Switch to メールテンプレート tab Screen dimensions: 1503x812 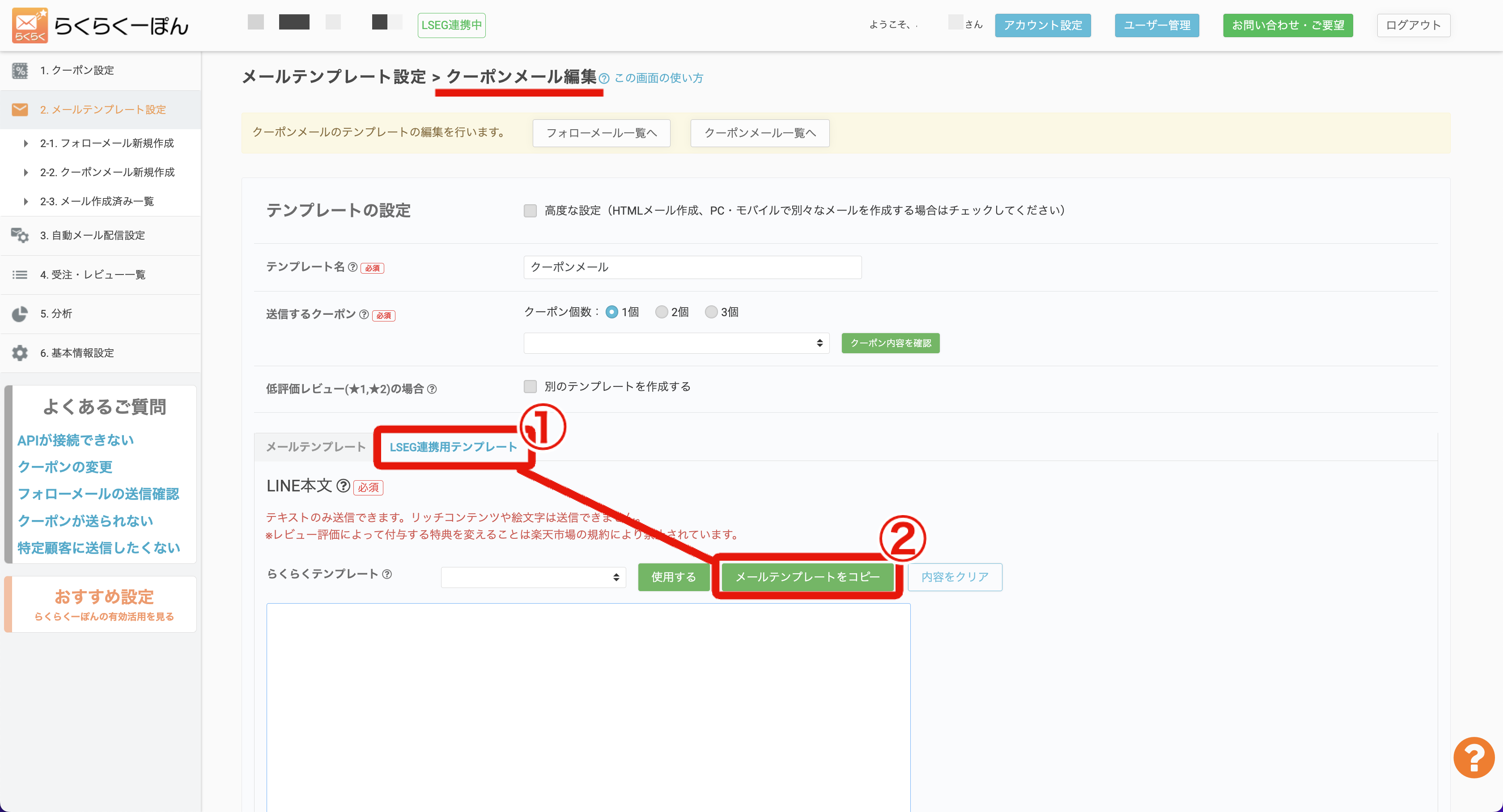pos(316,447)
